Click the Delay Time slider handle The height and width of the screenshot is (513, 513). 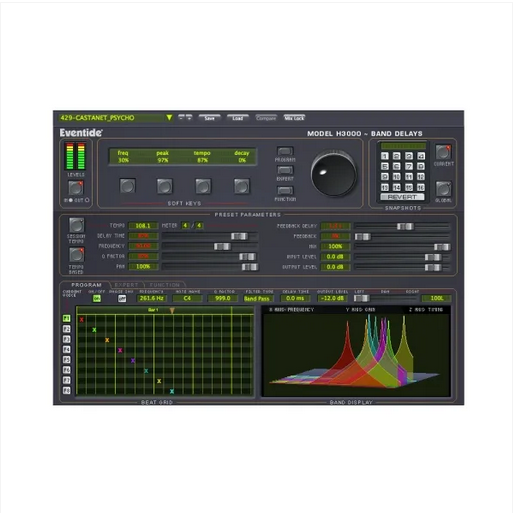[x=239, y=236]
